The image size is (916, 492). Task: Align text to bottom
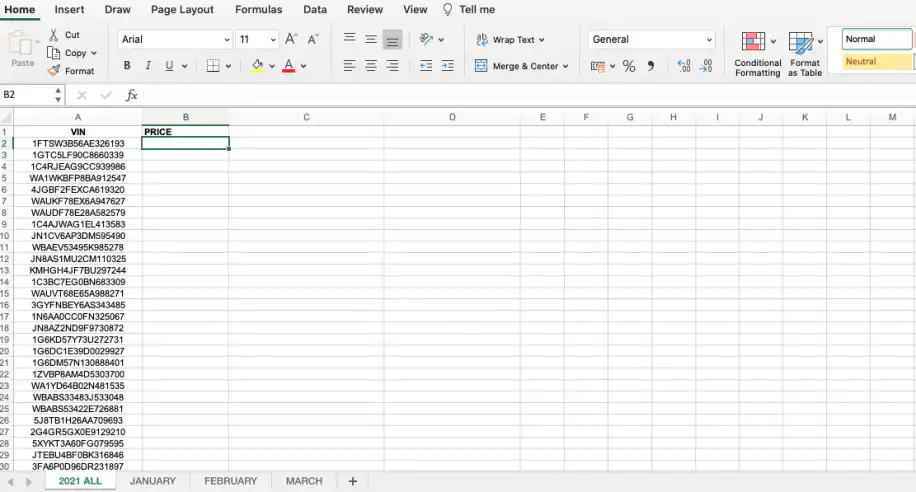point(393,40)
